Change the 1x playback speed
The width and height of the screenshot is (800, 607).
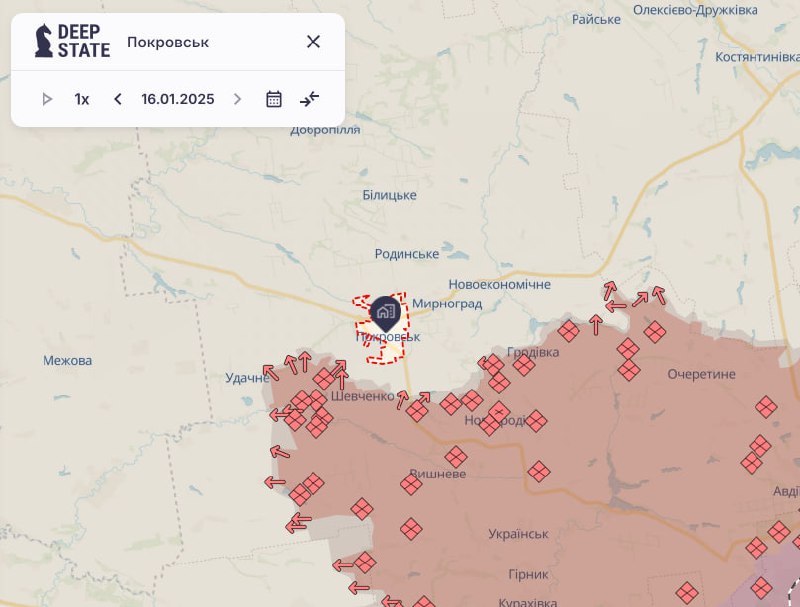tap(82, 99)
